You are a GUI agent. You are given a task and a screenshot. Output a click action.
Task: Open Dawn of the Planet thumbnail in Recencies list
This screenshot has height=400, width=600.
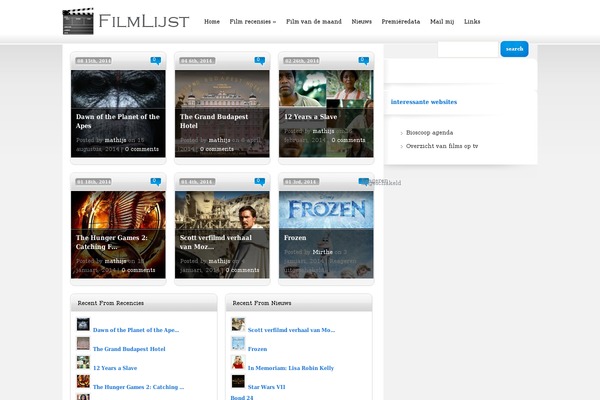coord(83,324)
